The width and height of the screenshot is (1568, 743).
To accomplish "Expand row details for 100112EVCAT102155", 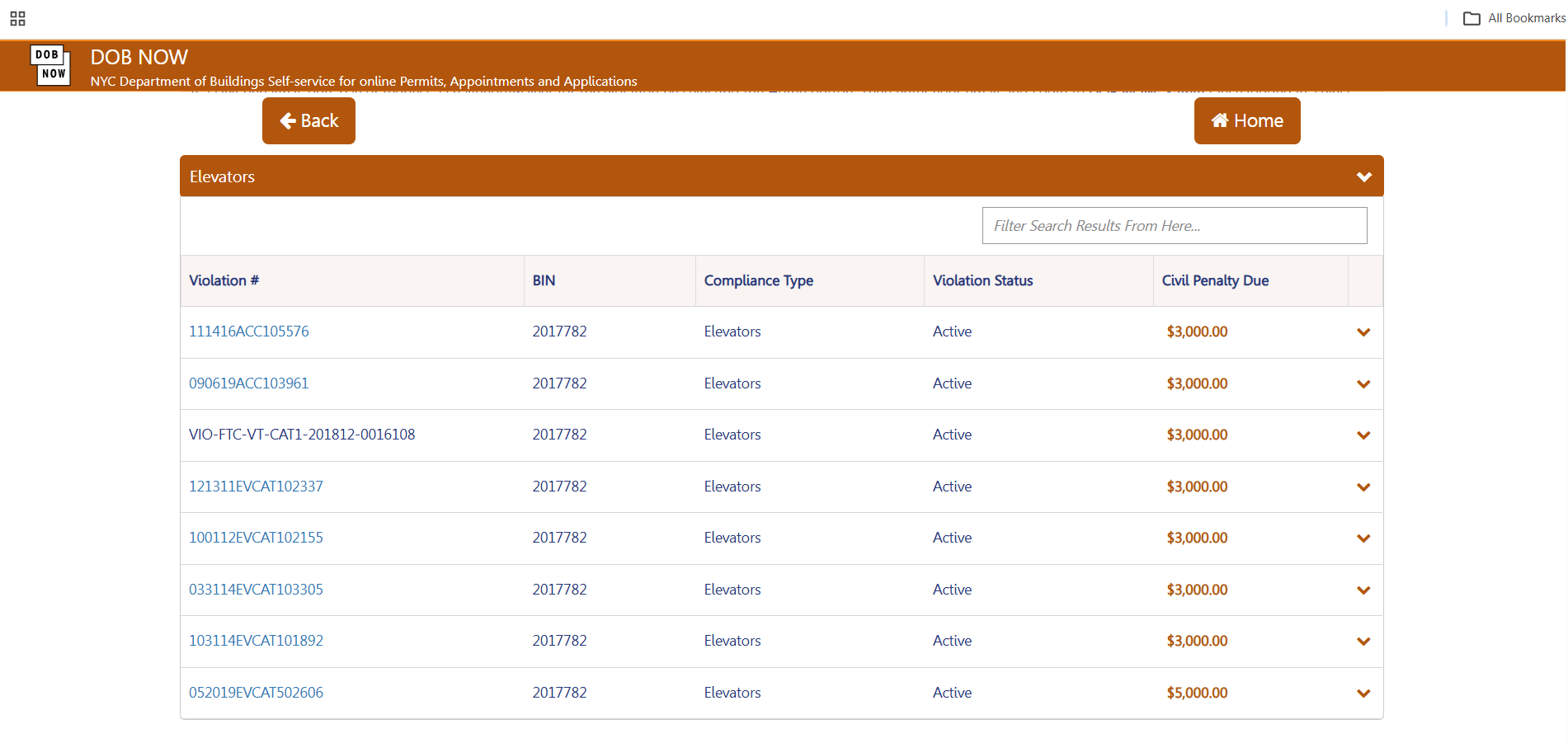I will point(1363,538).
